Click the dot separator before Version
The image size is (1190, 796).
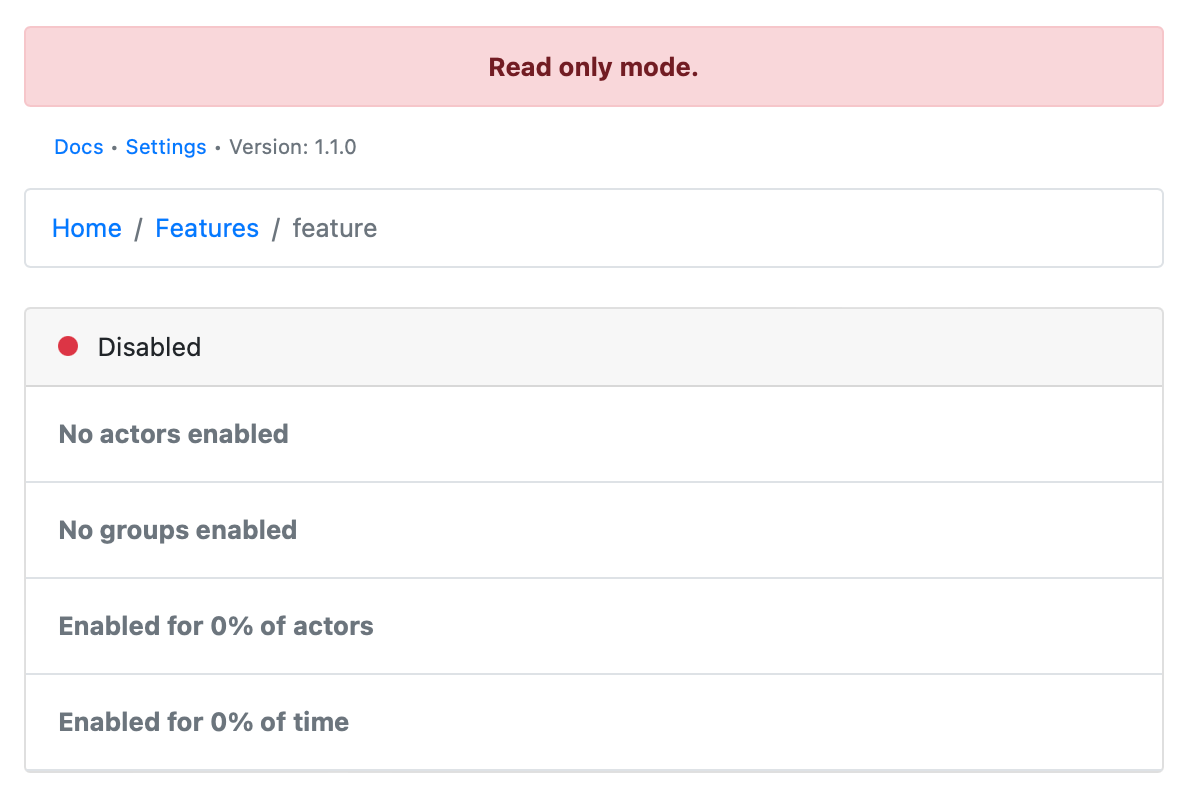(x=218, y=148)
